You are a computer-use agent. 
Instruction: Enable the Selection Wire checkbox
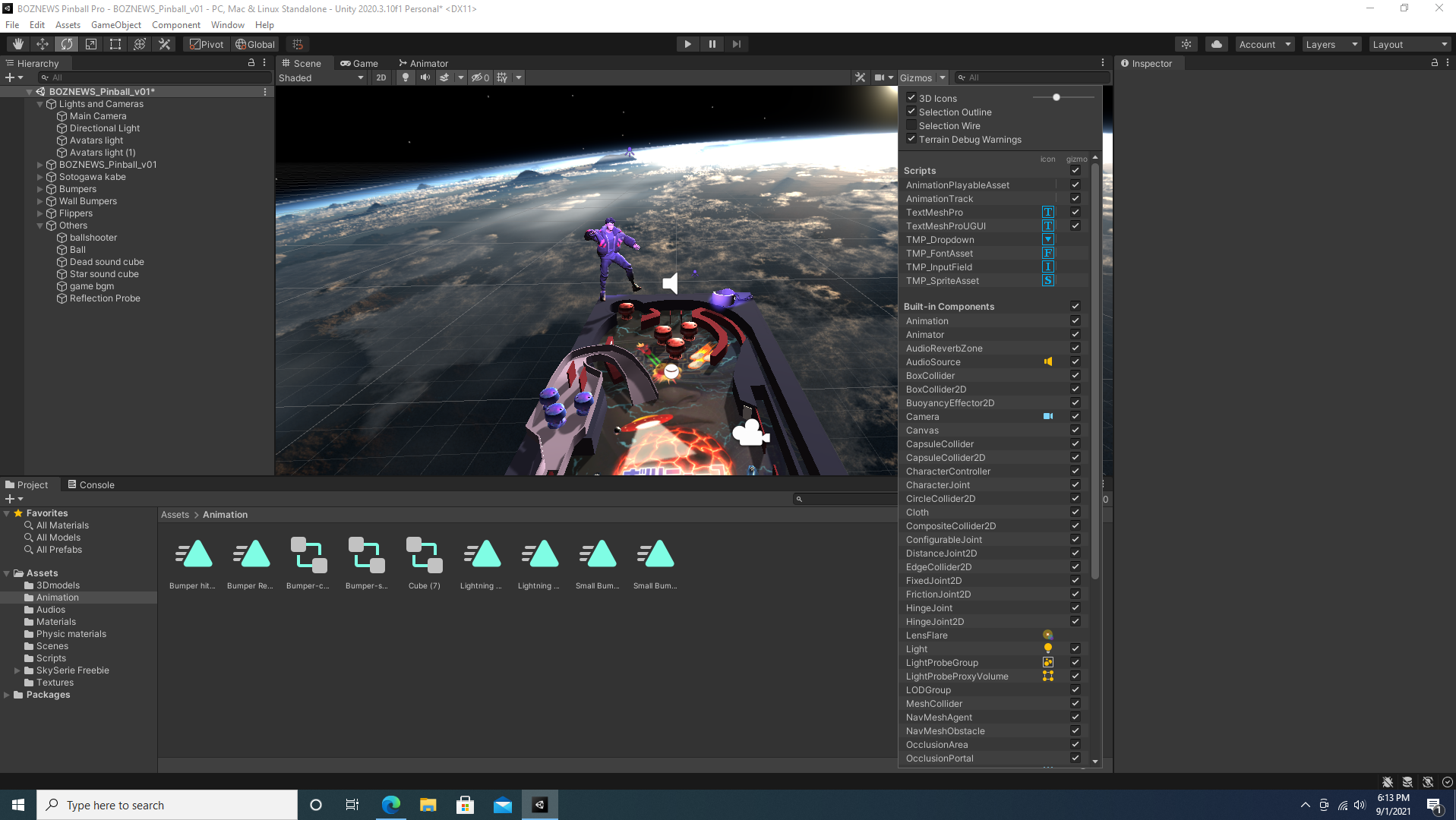tap(911, 125)
